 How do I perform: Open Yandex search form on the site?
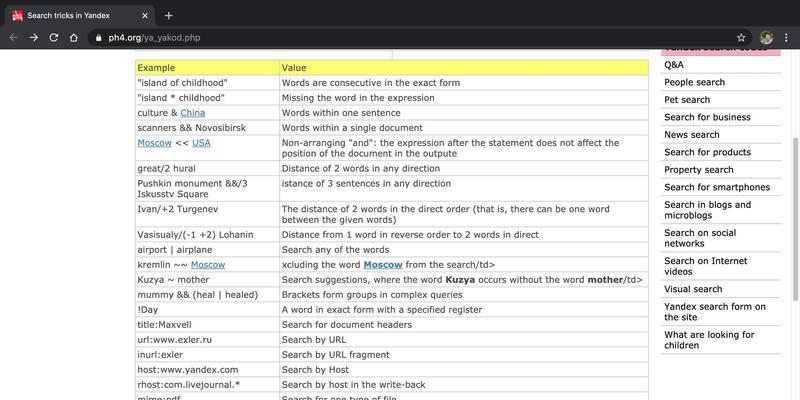tap(715, 312)
